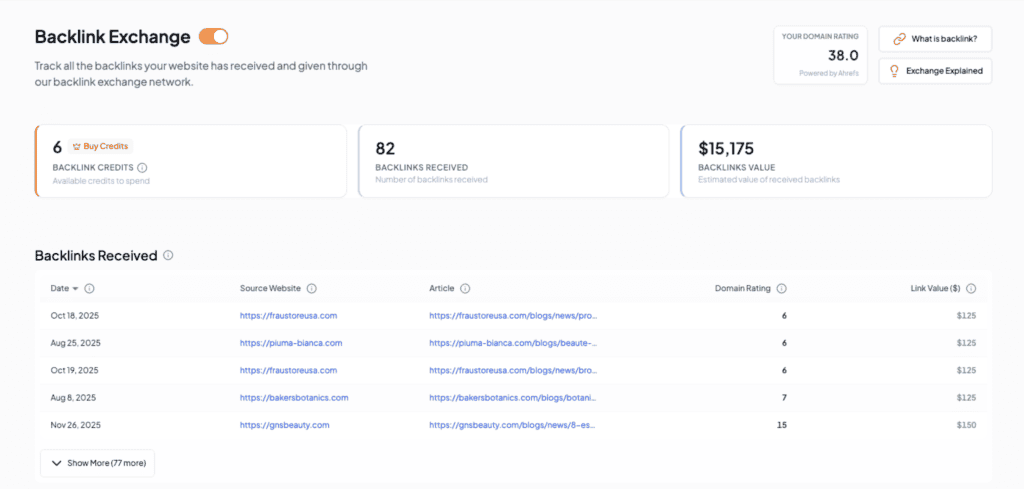Viewport: 1024px width, 489px height.
Task: Select the Your Domain Rating card
Action: pos(821,55)
